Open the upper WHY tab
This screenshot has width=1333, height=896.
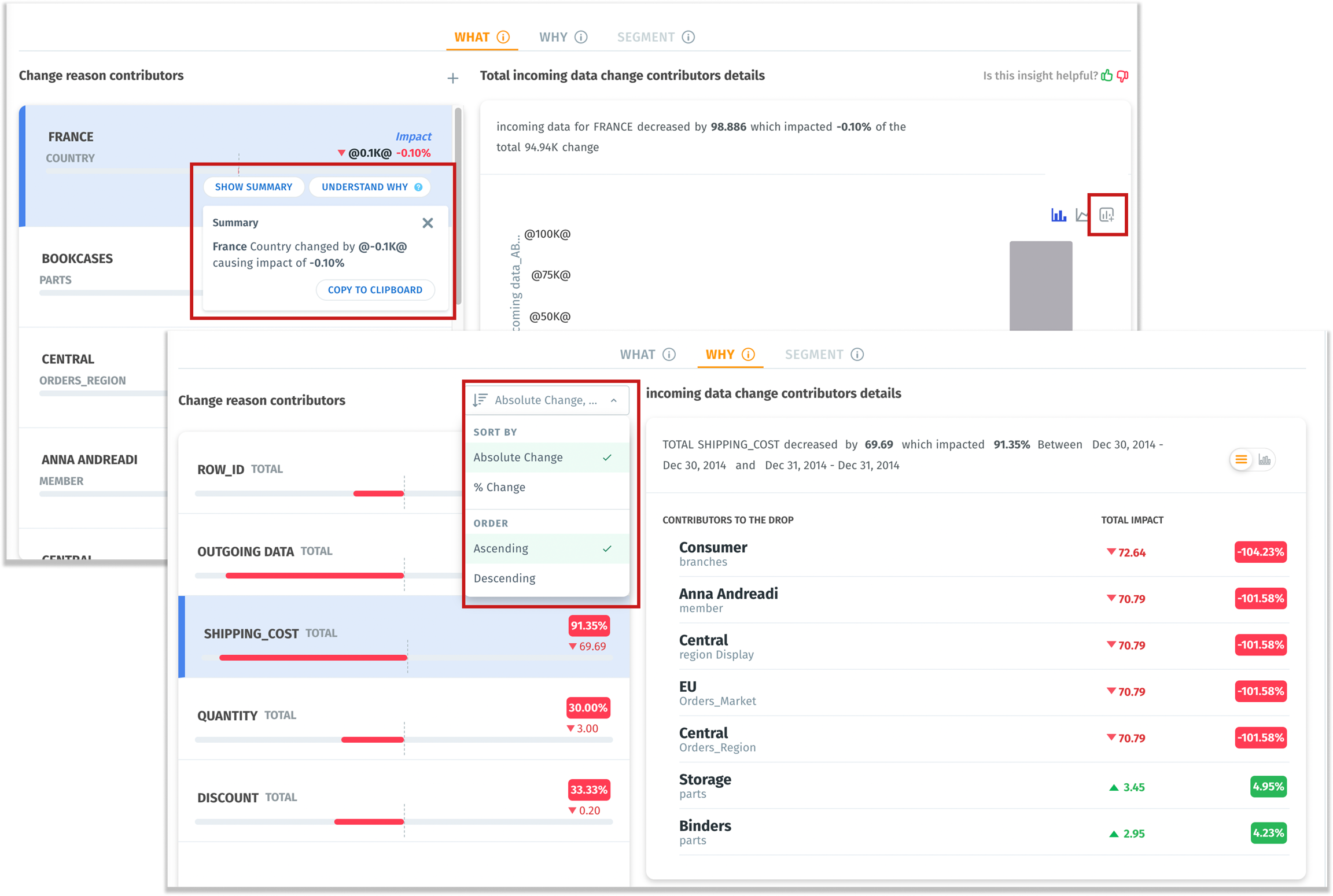[x=554, y=38]
